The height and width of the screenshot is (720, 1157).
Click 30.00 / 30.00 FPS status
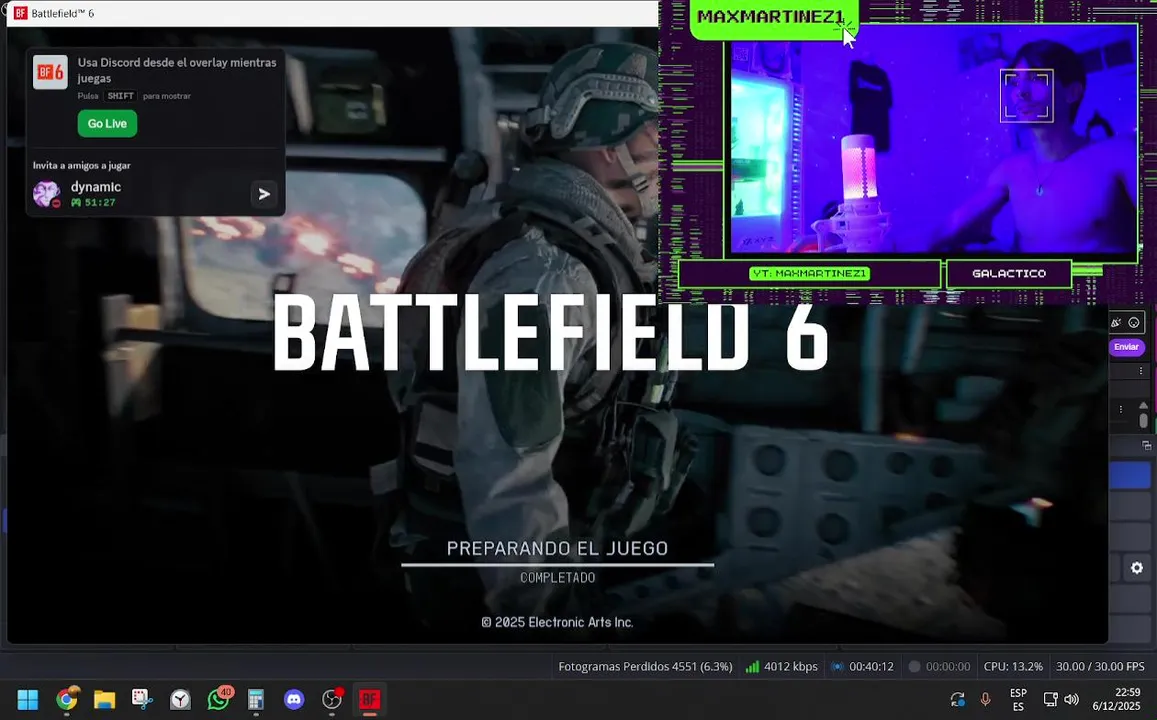pos(1100,666)
